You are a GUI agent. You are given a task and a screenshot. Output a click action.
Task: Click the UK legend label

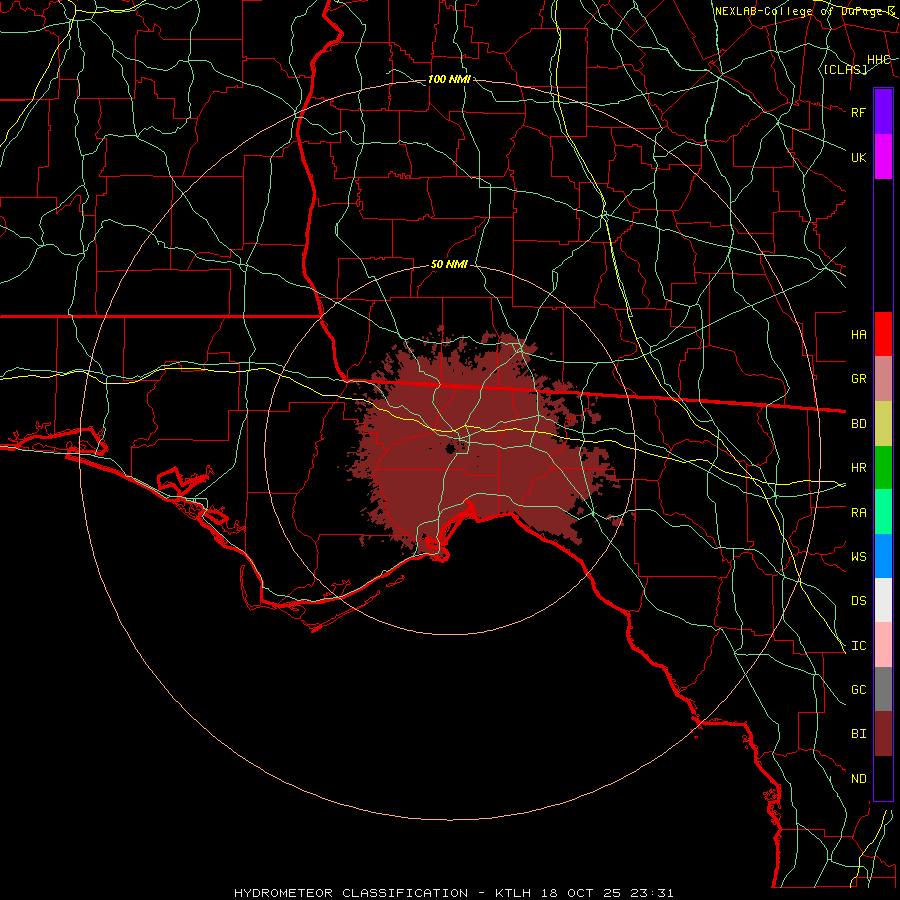click(859, 157)
